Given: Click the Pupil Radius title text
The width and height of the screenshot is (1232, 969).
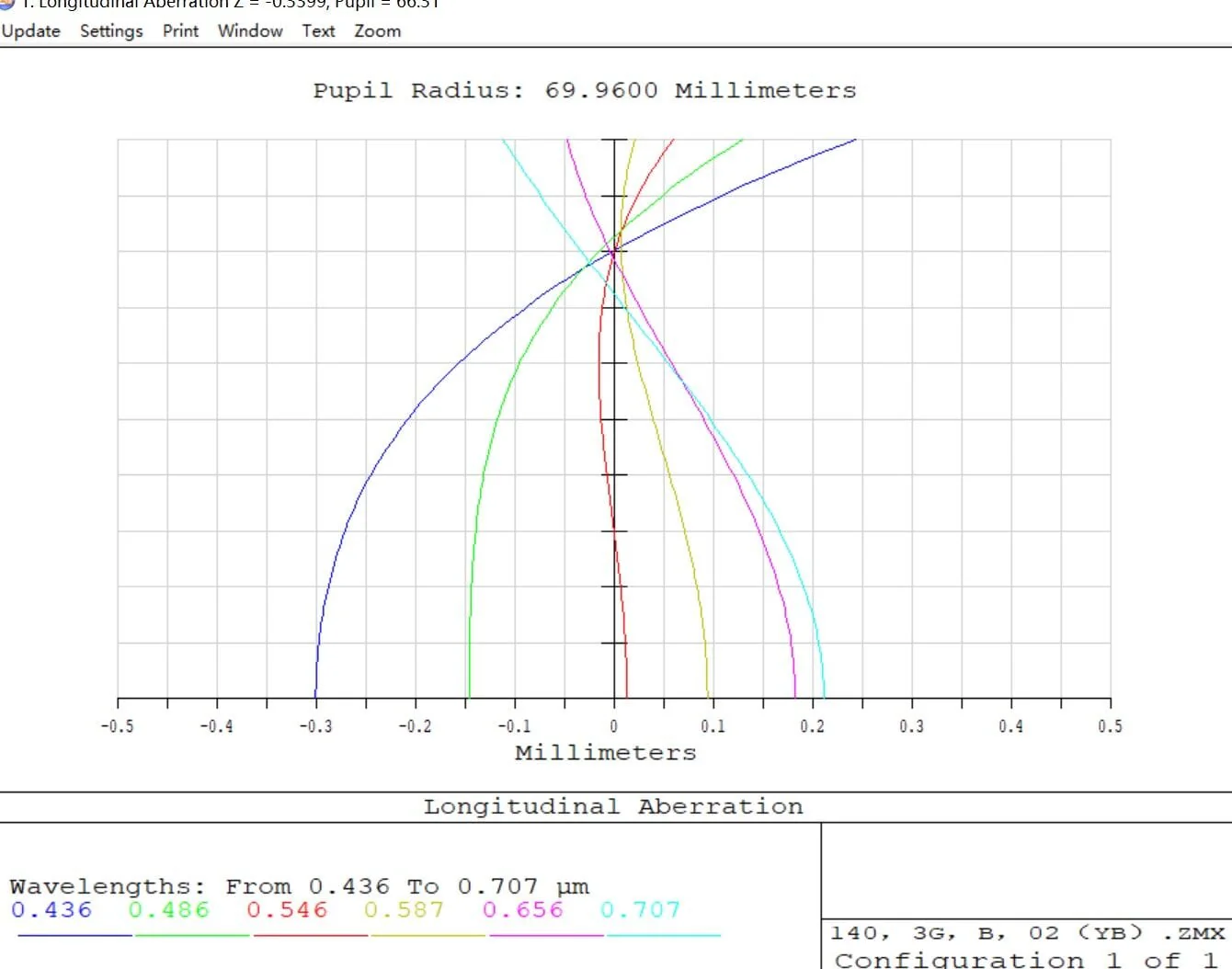Looking at the screenshot, I should coord(585,90).
